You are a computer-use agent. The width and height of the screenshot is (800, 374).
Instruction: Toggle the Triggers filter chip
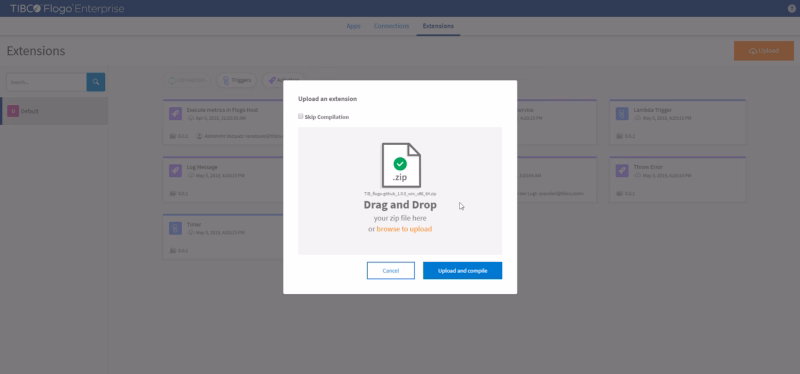[x=237, y=80]
